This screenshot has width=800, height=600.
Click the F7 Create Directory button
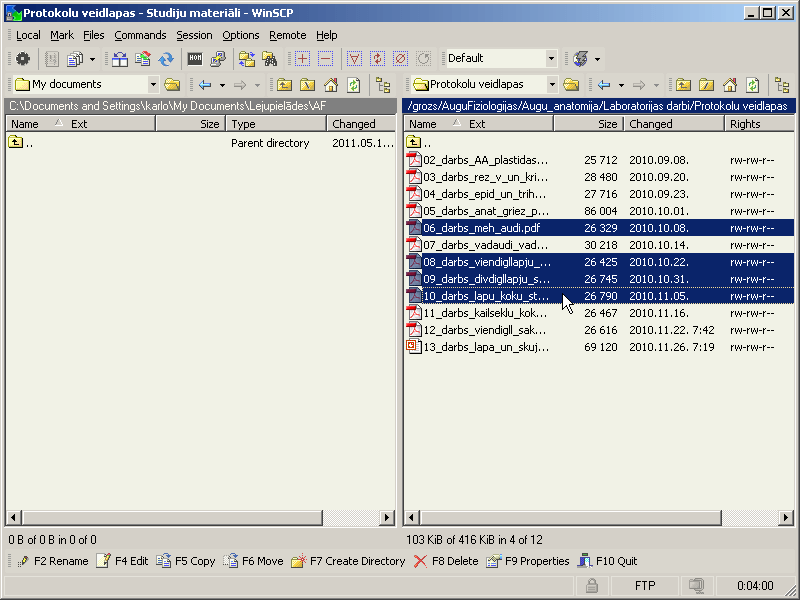pos(348,561)
